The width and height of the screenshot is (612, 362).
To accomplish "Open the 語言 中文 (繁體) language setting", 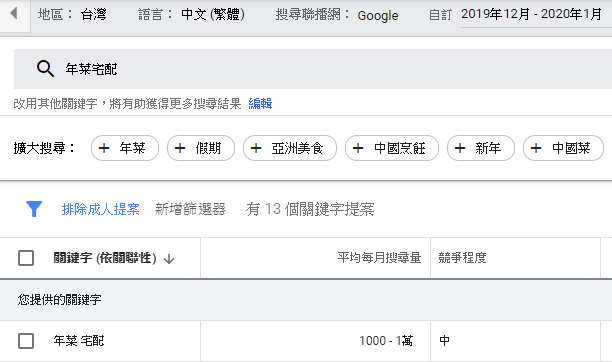I will 192,14.
